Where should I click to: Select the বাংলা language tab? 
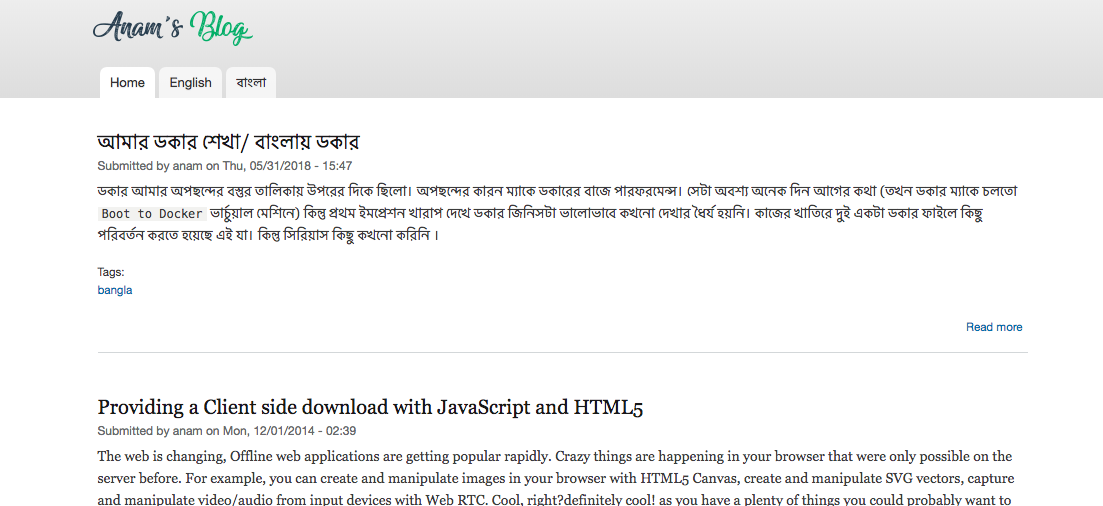click(x=251, y=83)
